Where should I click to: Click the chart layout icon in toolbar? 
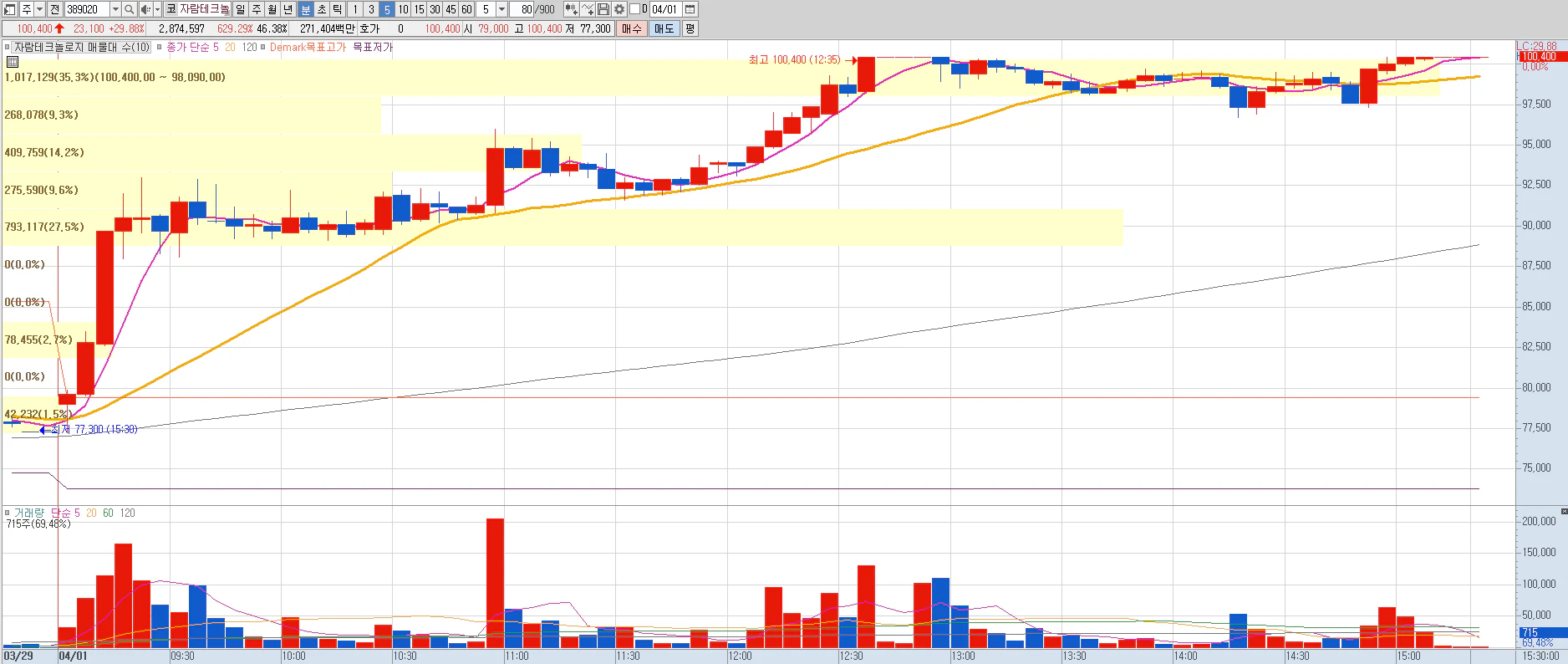point(10,9)
